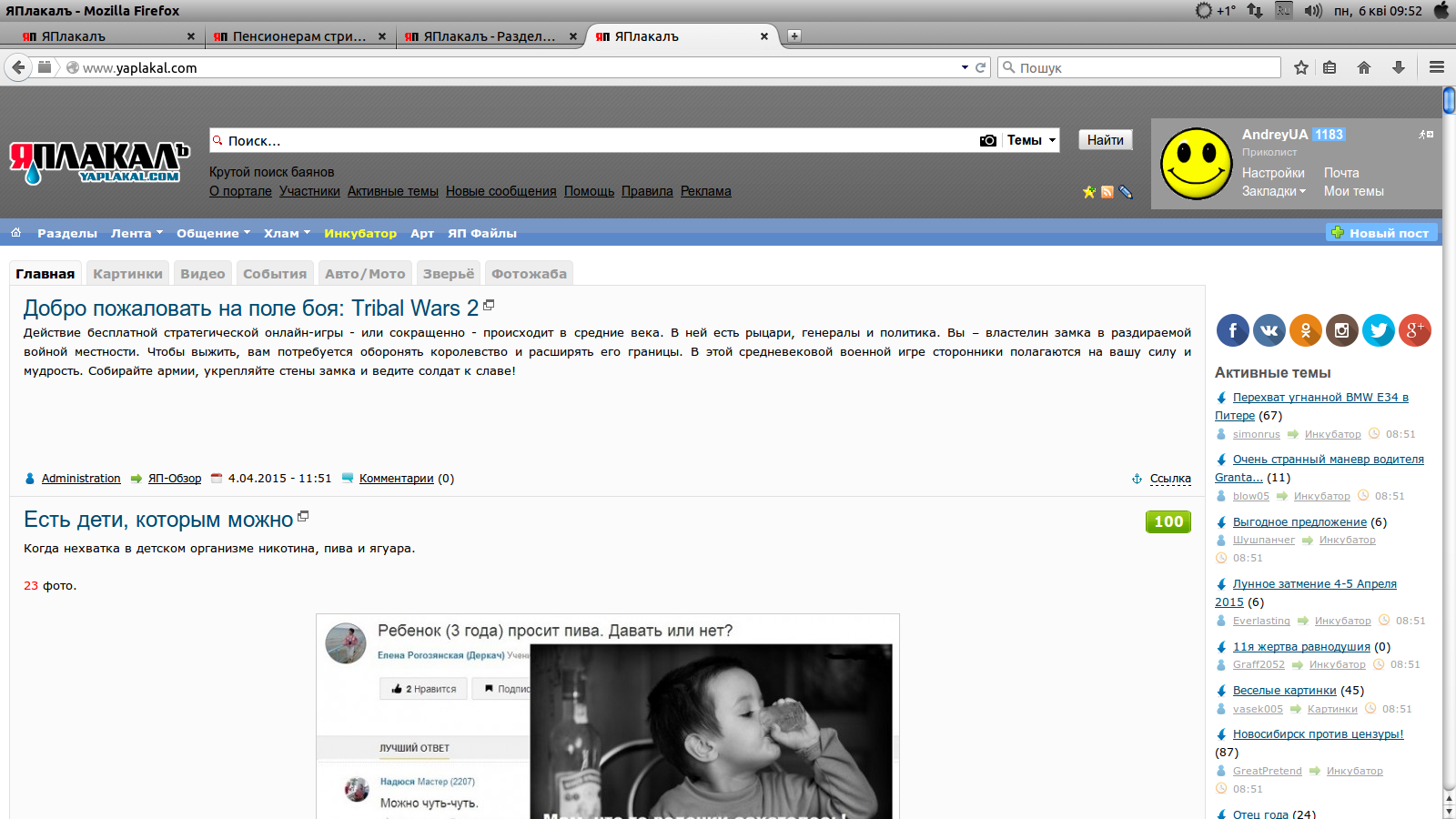Open the orange RSS feed icon
1456x819 pixels.
1107,192
